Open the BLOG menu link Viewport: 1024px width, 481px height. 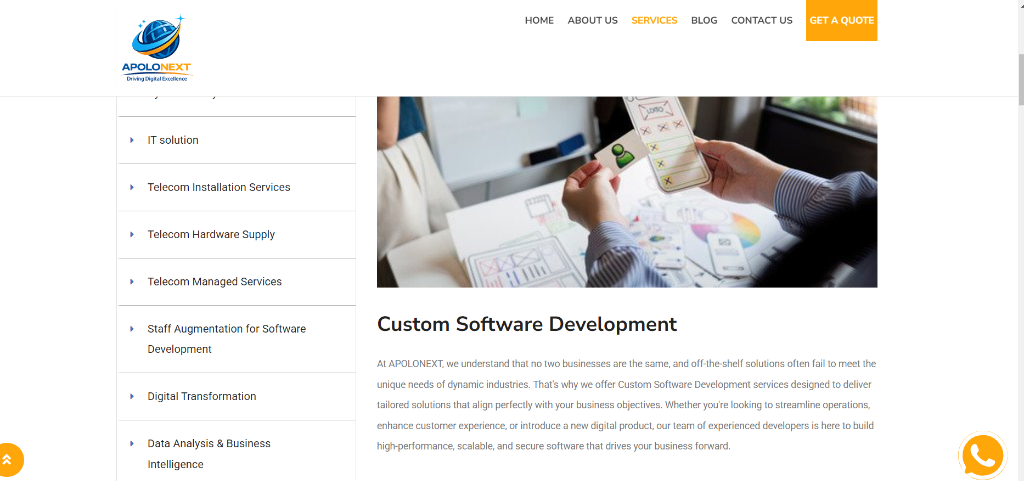pos(704,20)
